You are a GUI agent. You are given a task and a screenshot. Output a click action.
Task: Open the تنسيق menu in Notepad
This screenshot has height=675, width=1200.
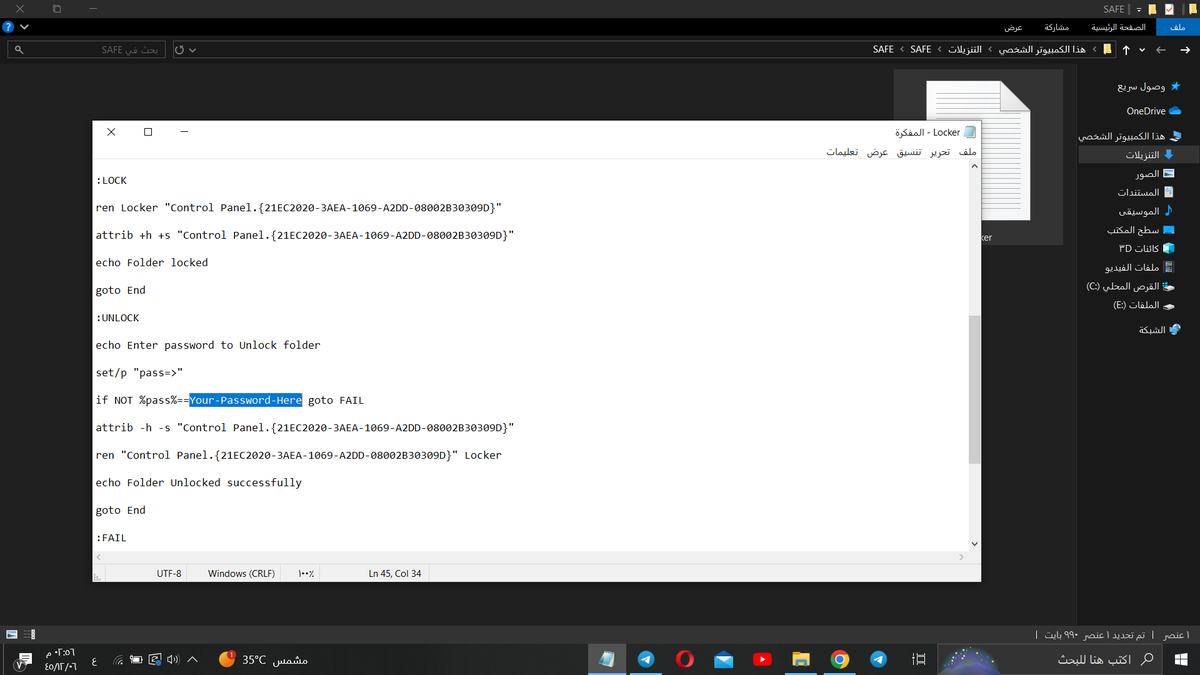pos(908,152)
